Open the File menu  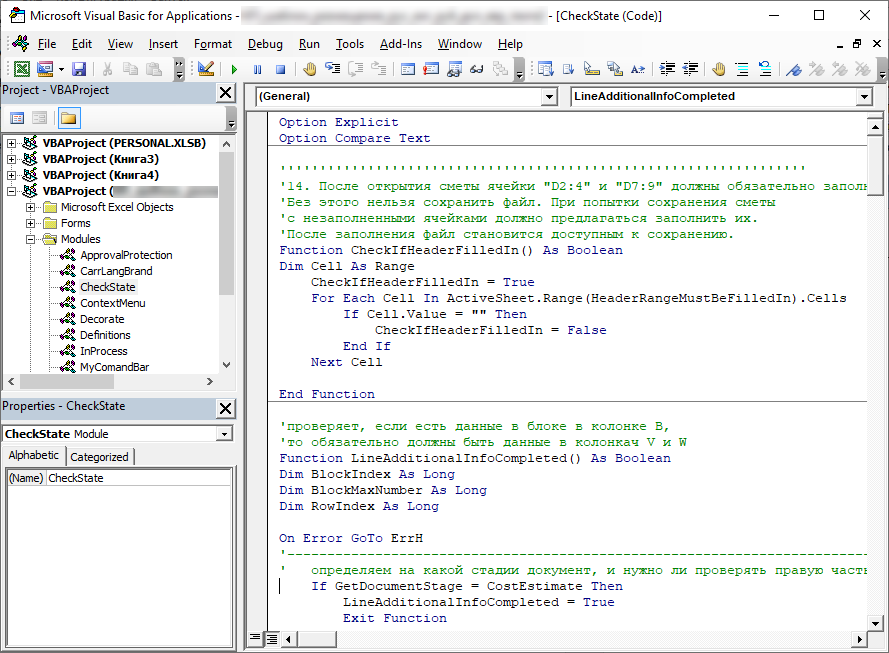tap(46, 44)
